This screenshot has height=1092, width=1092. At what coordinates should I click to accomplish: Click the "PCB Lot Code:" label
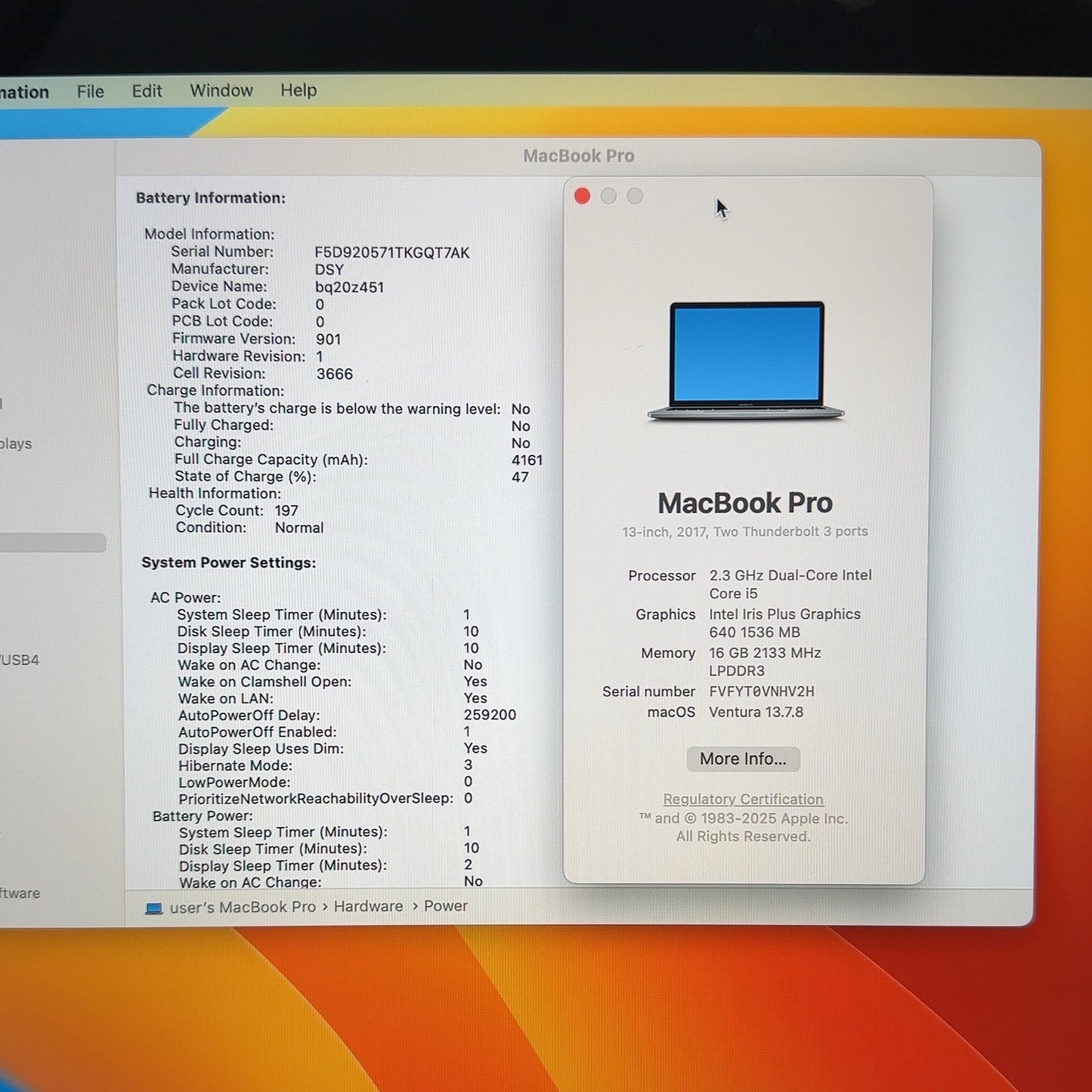[x=222, y=321]
